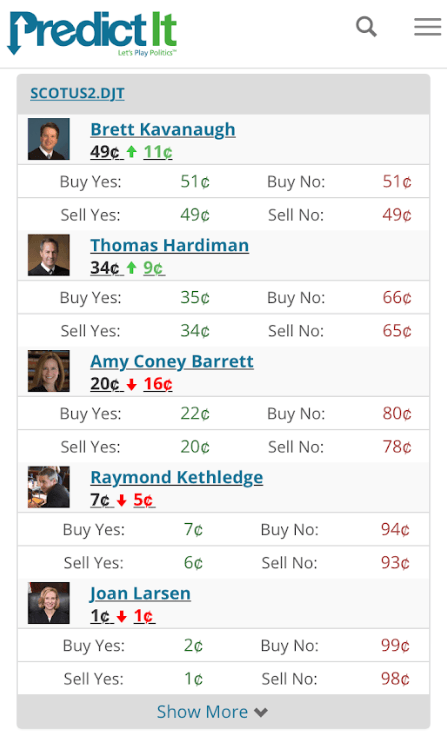The width and height of the screenshot is (447, 735).
Task: Click the PredictIt logo
Action: [x=92, y=33]
